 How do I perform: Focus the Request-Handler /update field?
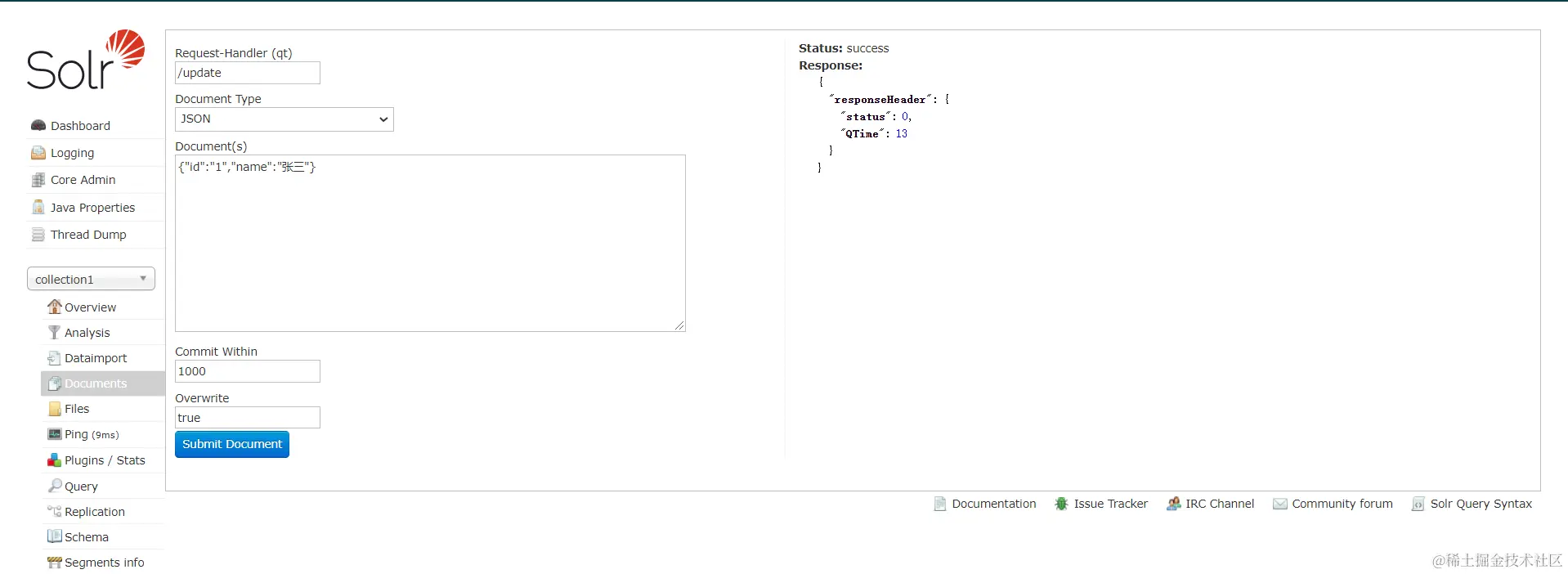(248, 73)
